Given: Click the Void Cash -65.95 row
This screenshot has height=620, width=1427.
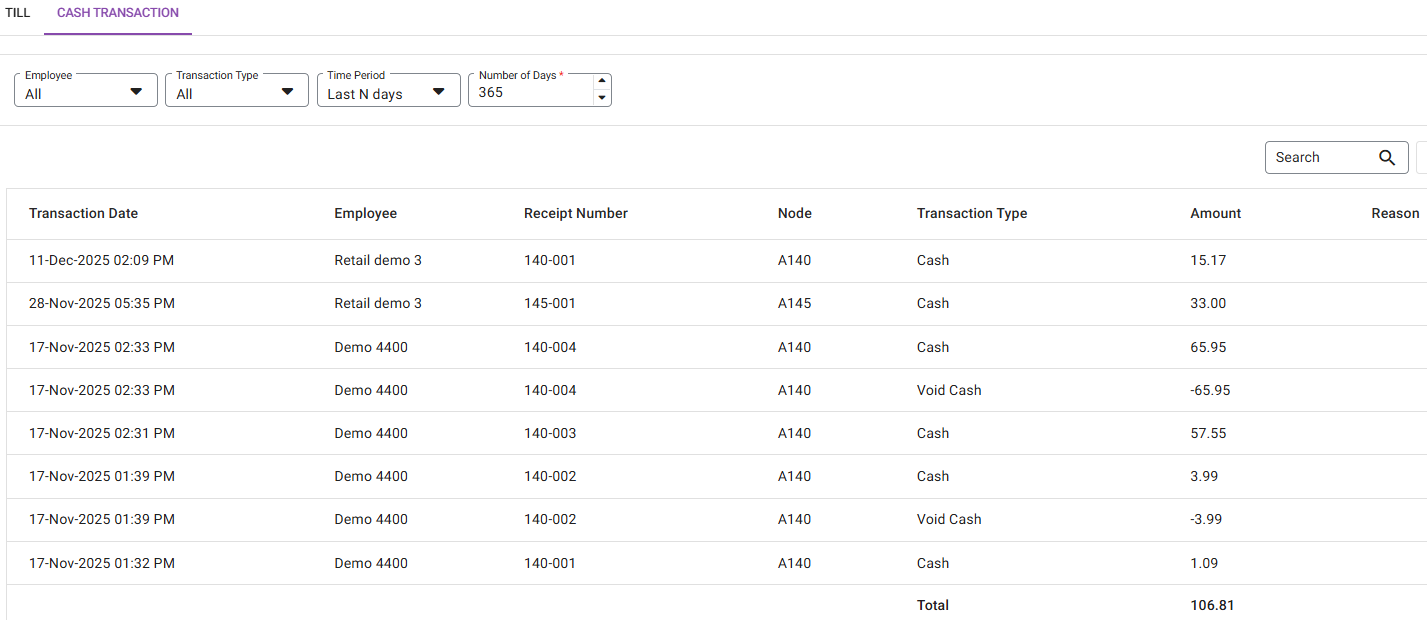Looking at the screenshot, I should 949,390.
